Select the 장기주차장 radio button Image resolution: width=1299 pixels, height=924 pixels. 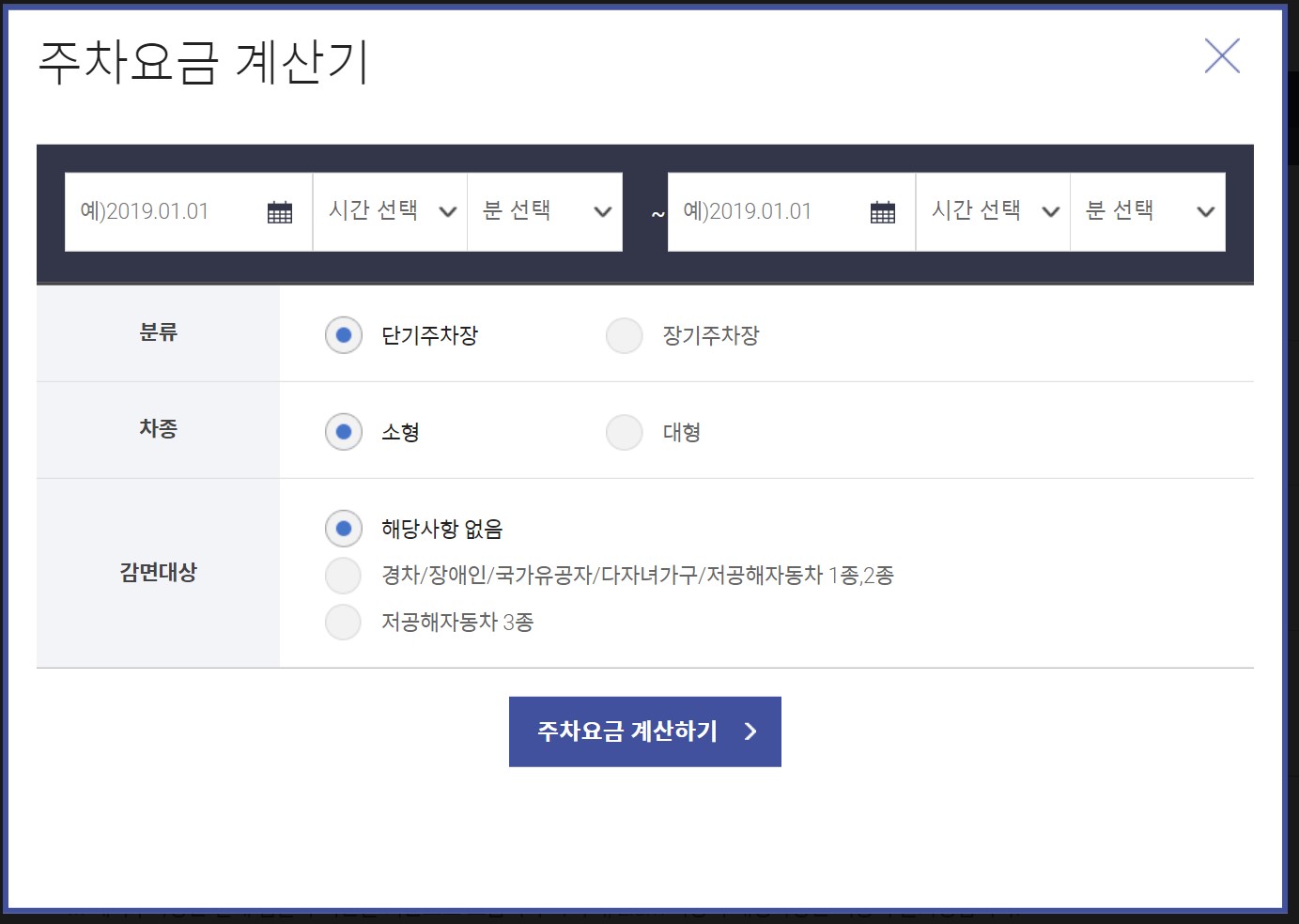[x=625, y=335]
